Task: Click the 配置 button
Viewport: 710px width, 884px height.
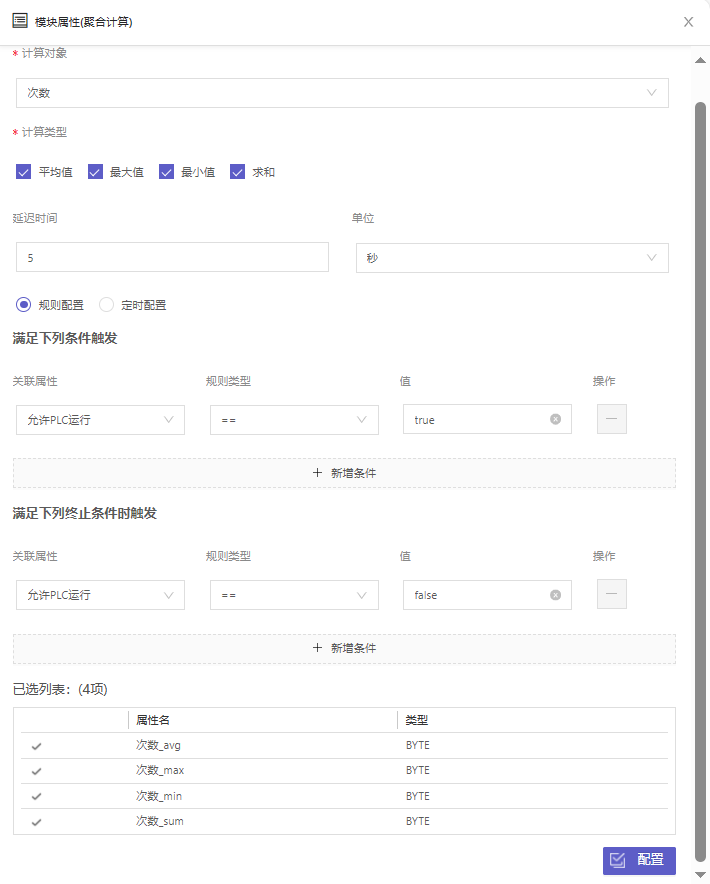Action: 640,860
